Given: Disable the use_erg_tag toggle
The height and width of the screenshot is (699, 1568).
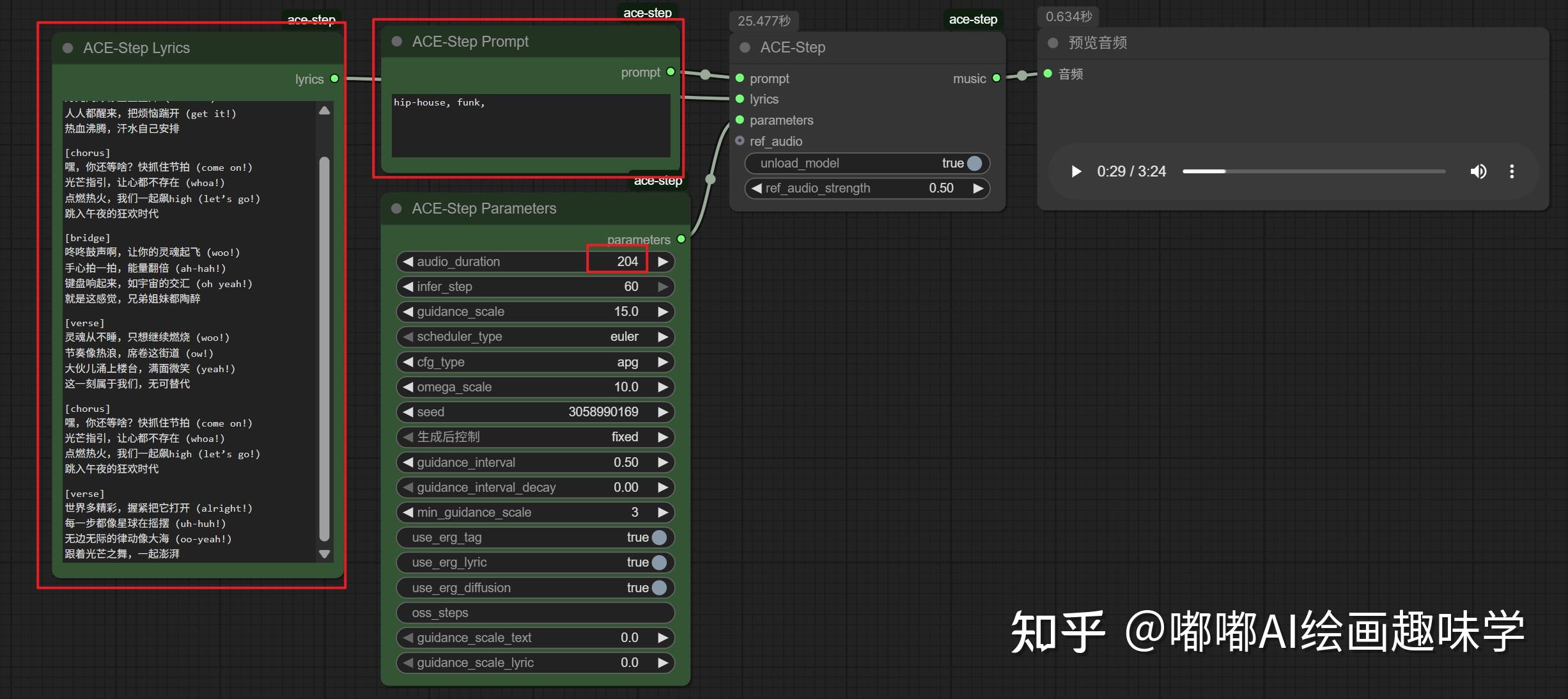Looking at the screenshot, I should [x=659, y=537].
